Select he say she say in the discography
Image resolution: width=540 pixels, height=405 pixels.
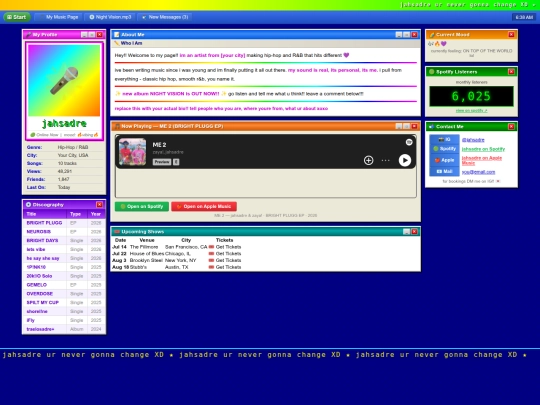[x=43, y=258]
